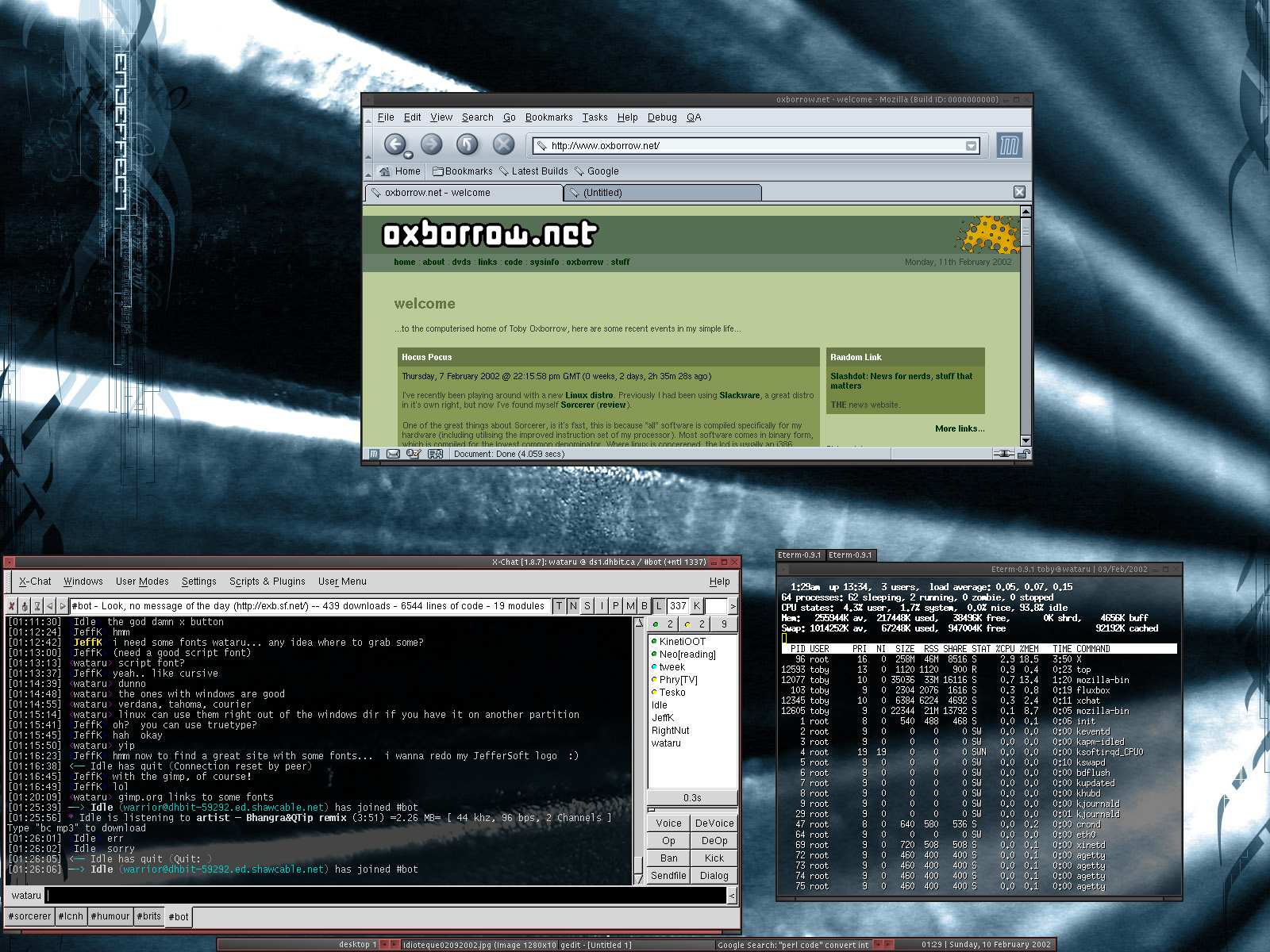Click desktop 1 workspace label in taskbar

(357, 944)
